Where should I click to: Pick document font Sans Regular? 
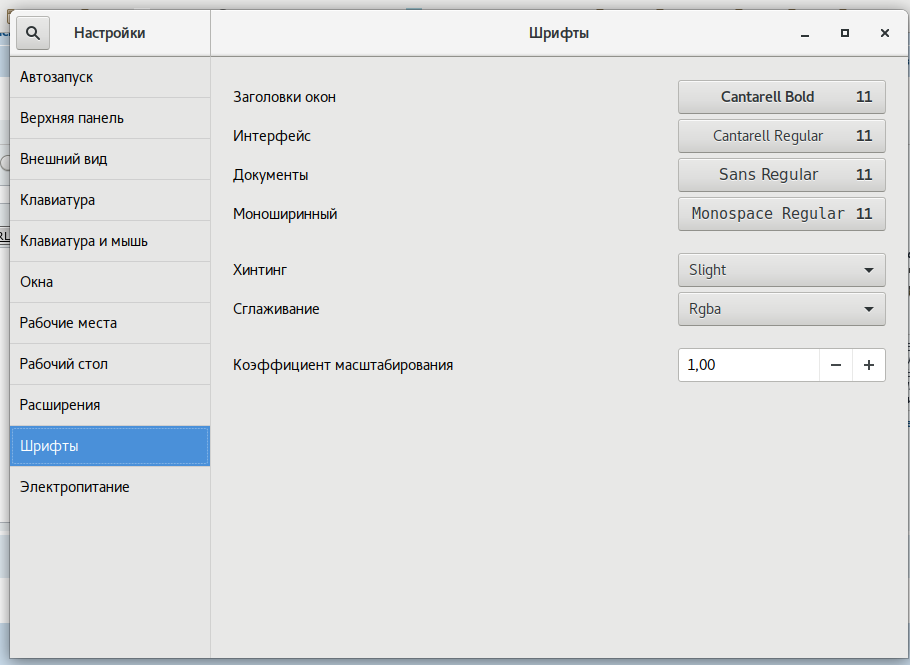pos(781,175)
